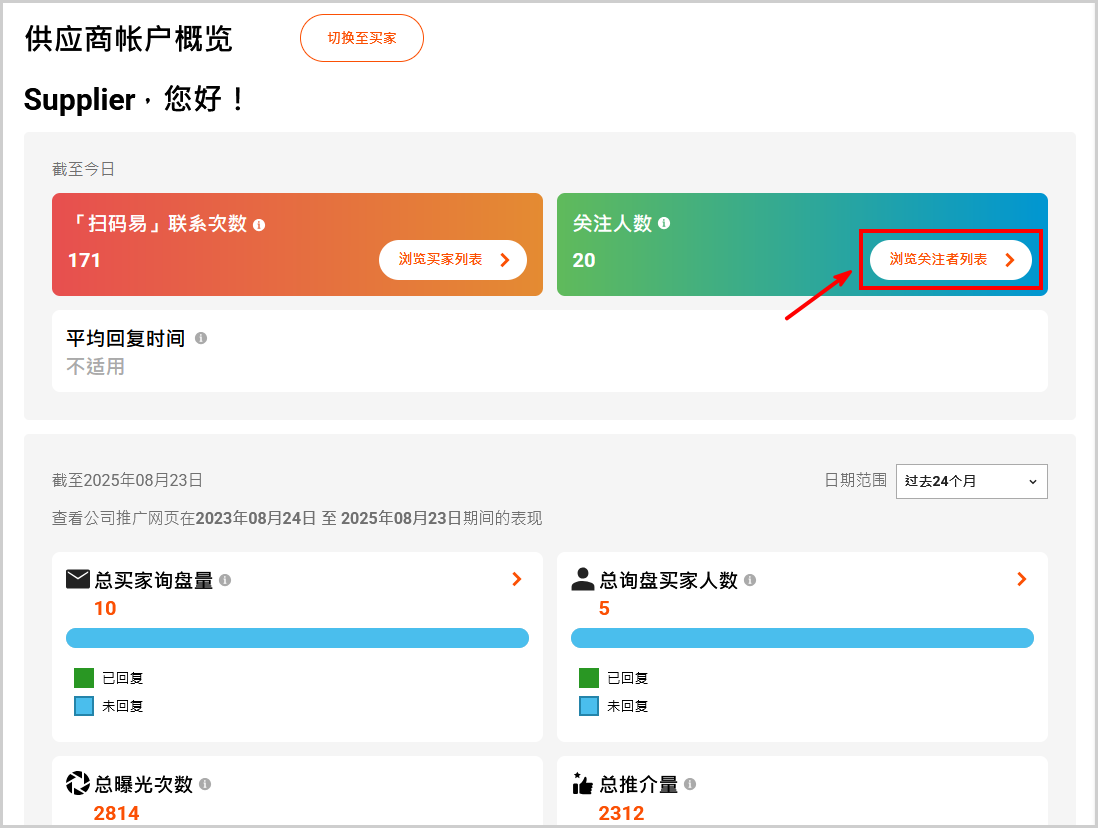Click info icon beside 总买家询盘量

click(x=225, y=580)
